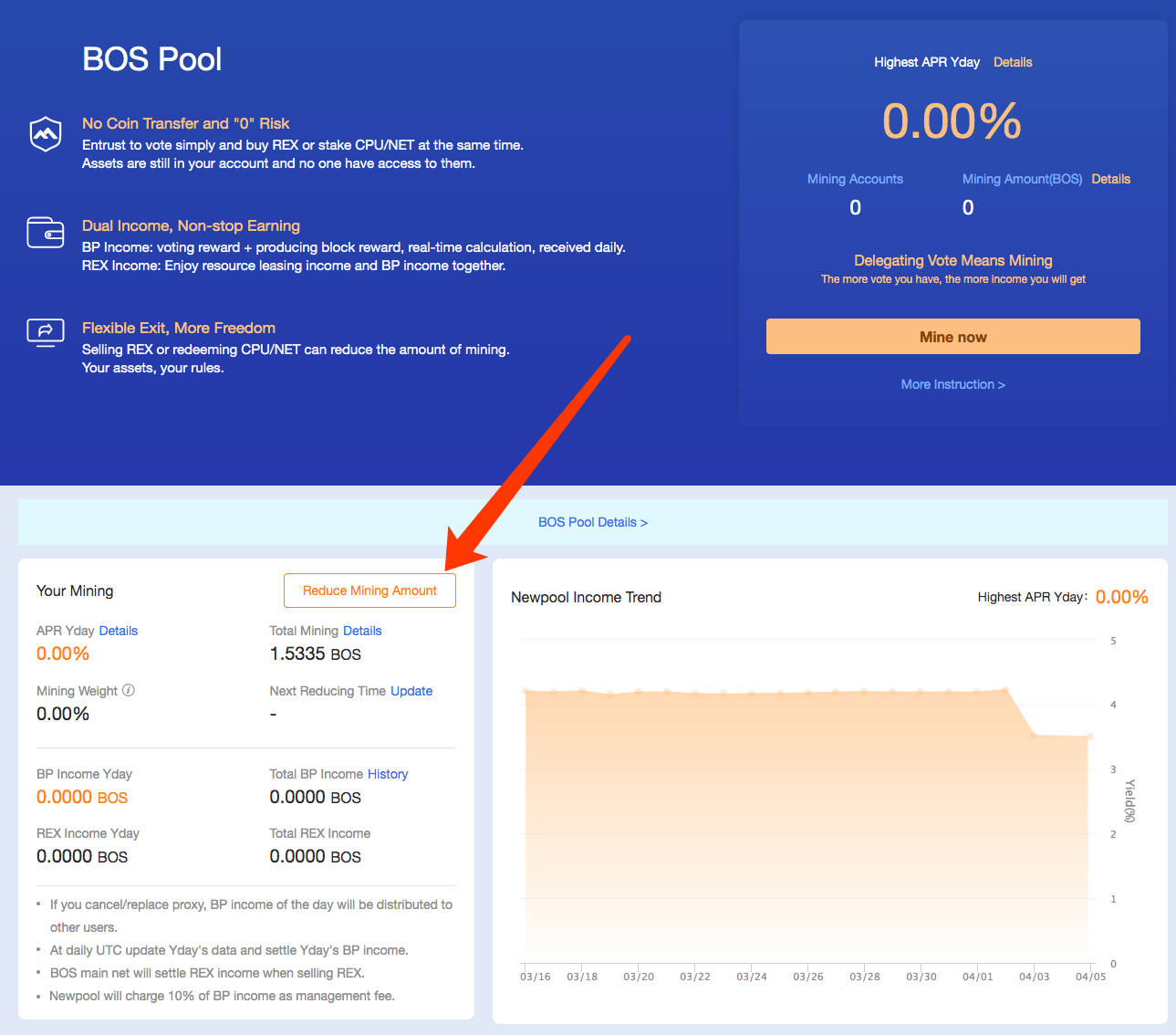1176x1035 pixels.
Task: Click the wallet icon beside Dual Income
Action: [x=46, y=233]
